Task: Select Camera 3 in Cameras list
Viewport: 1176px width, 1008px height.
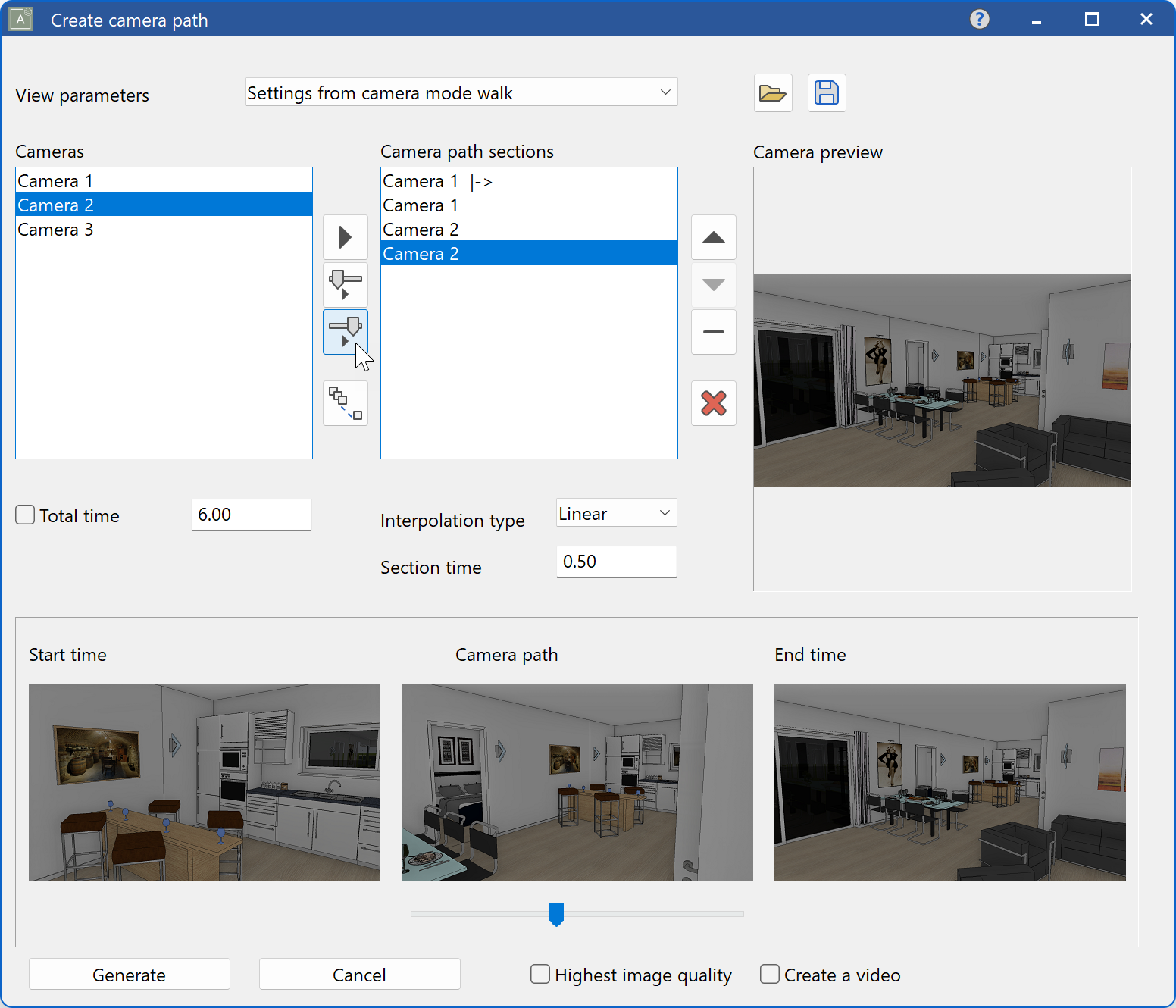Action: (x=55, y=230)
